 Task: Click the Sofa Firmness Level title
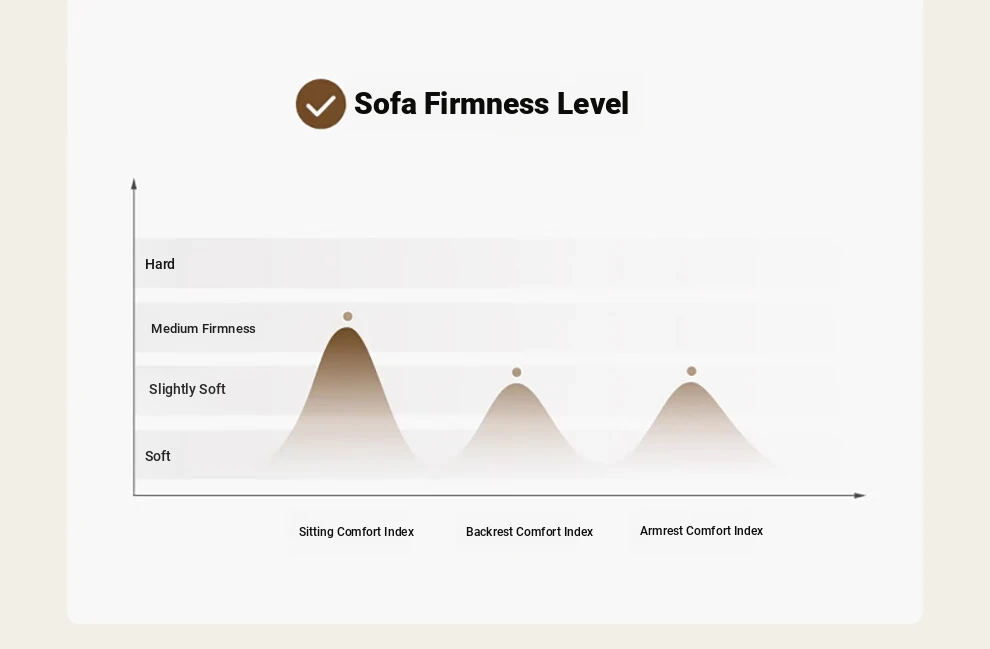(491, 104)
